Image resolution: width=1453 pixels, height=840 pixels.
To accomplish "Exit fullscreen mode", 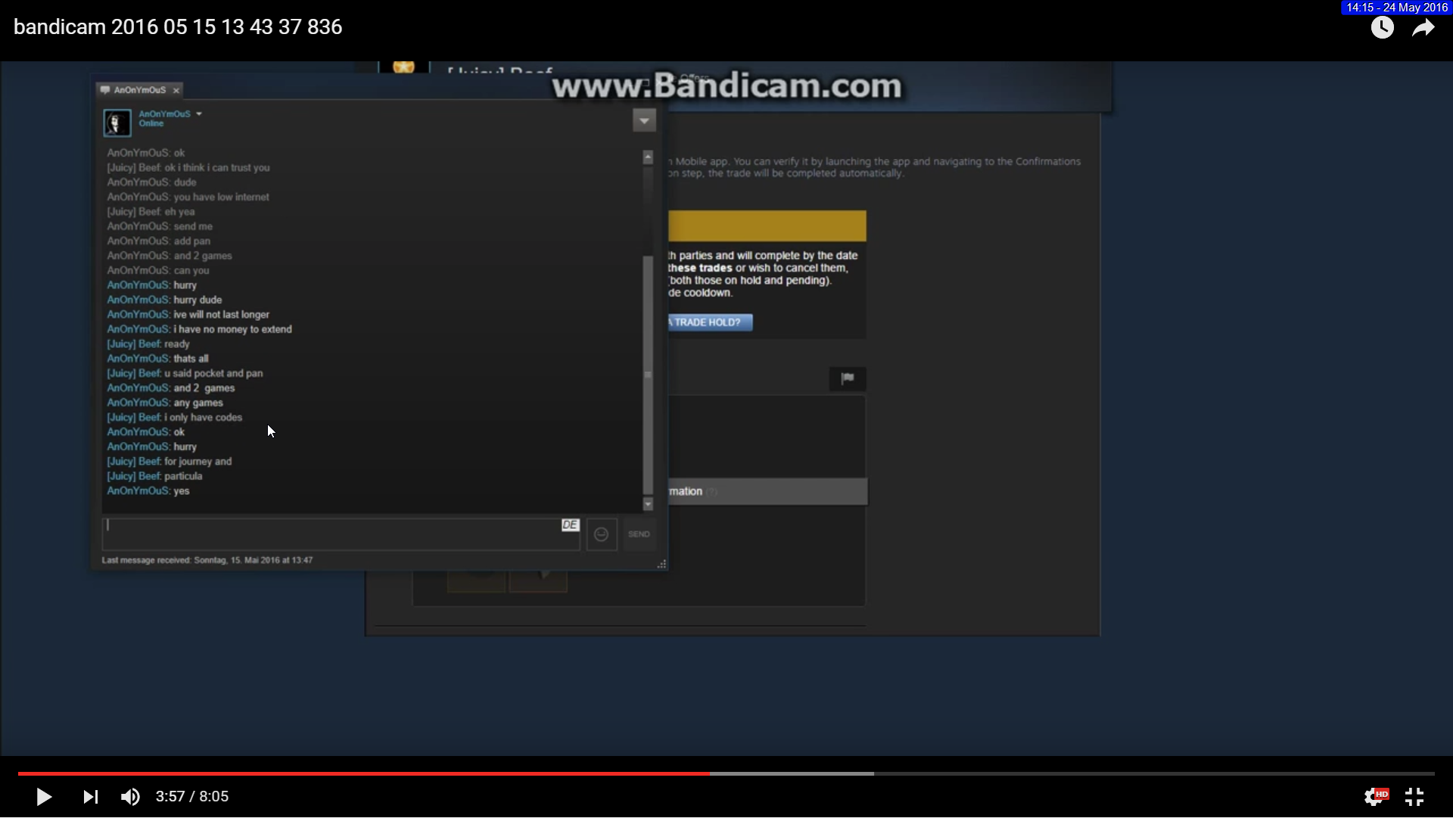I will pos(1414,797).
